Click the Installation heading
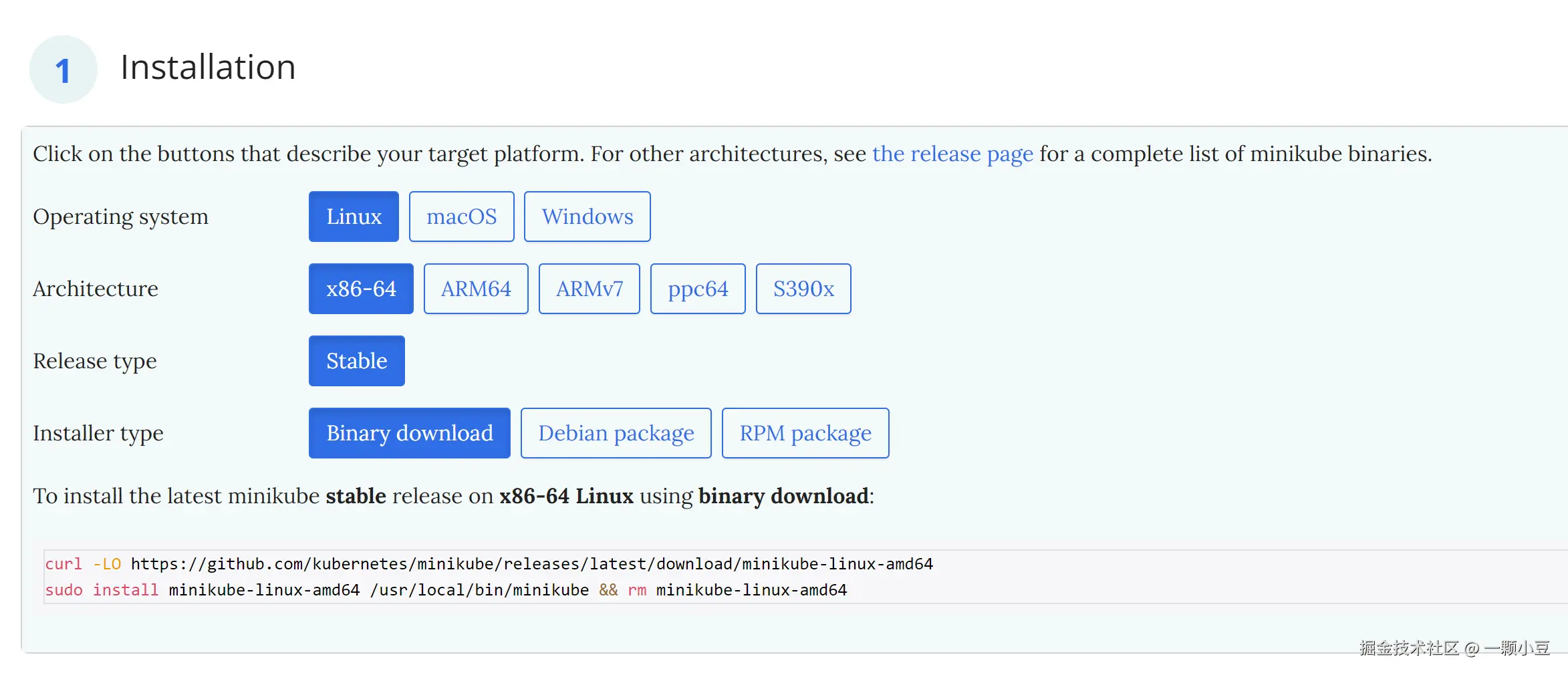This screenshot has width=1568, height=675. coord(208,67)
